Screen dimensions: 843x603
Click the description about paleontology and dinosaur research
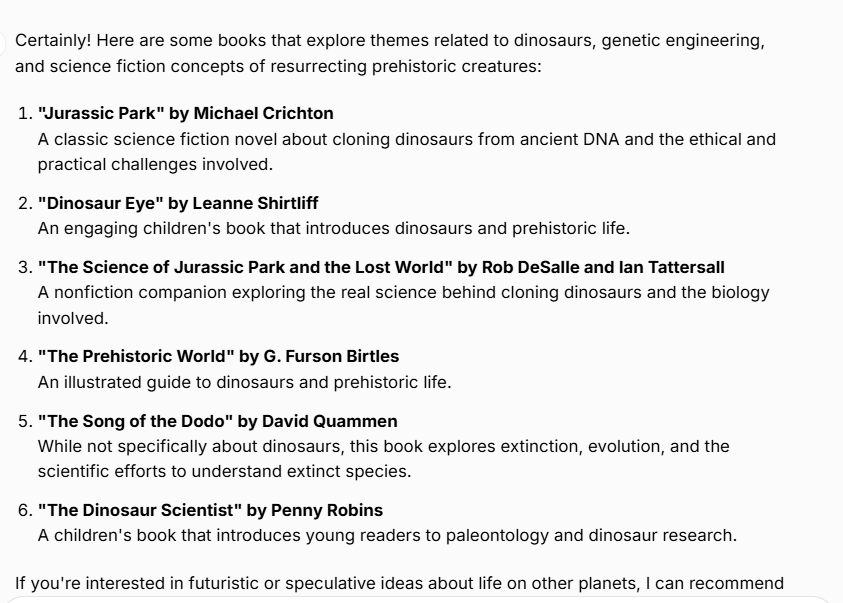click(x=387, y=535)
